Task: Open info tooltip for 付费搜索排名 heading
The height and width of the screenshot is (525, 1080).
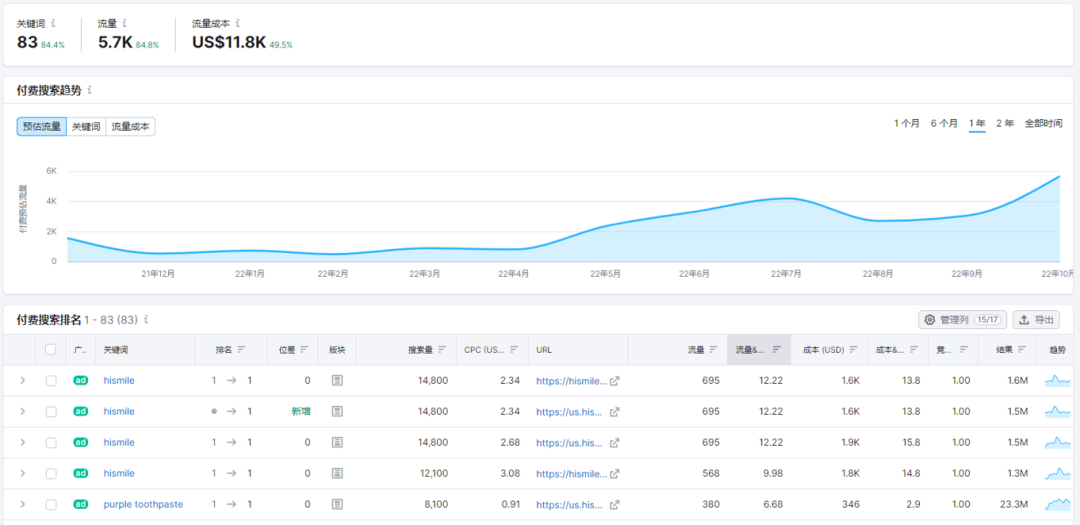Action: click(x=146, y=320)
